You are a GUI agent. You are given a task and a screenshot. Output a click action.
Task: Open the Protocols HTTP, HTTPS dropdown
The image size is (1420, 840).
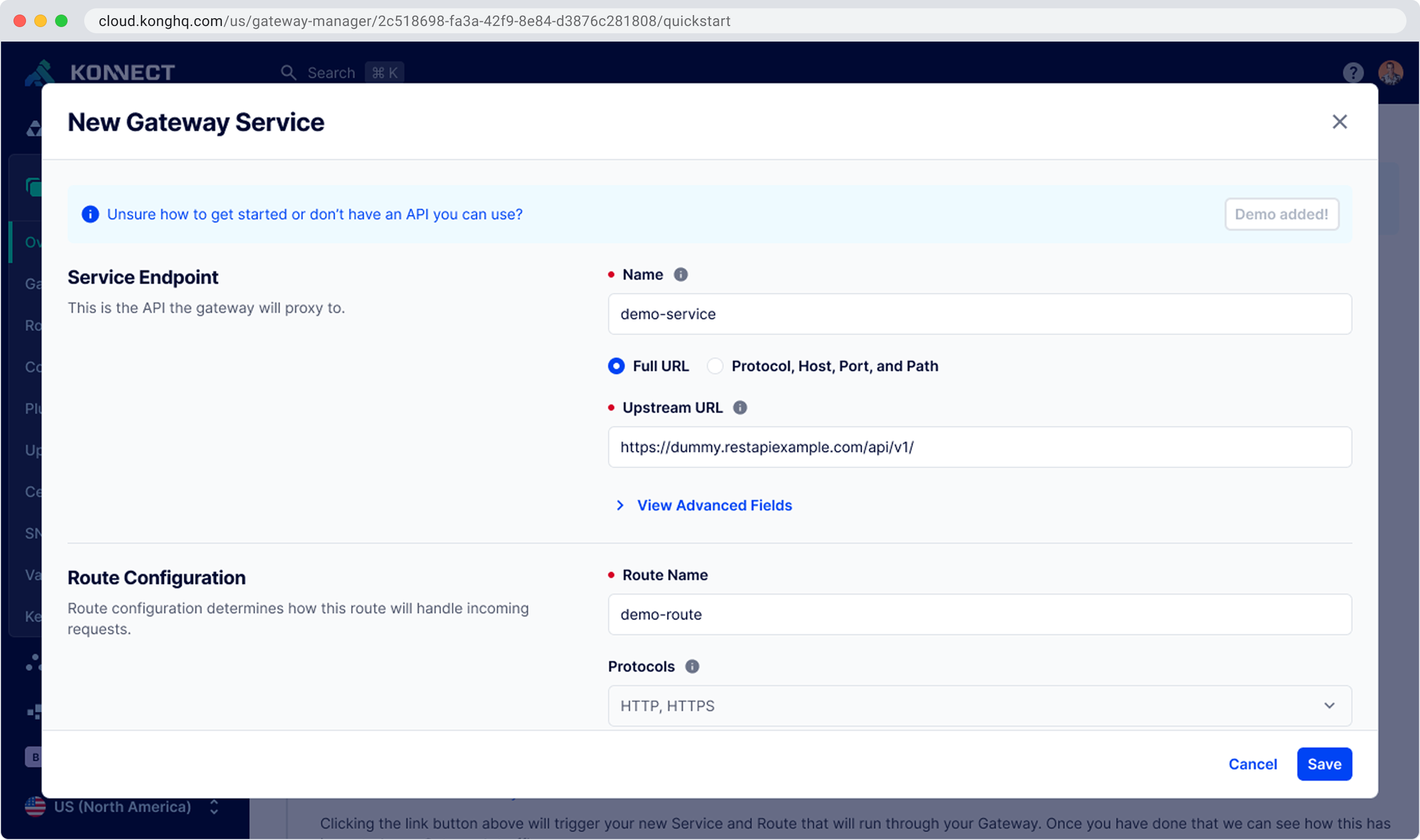(979, 706)
